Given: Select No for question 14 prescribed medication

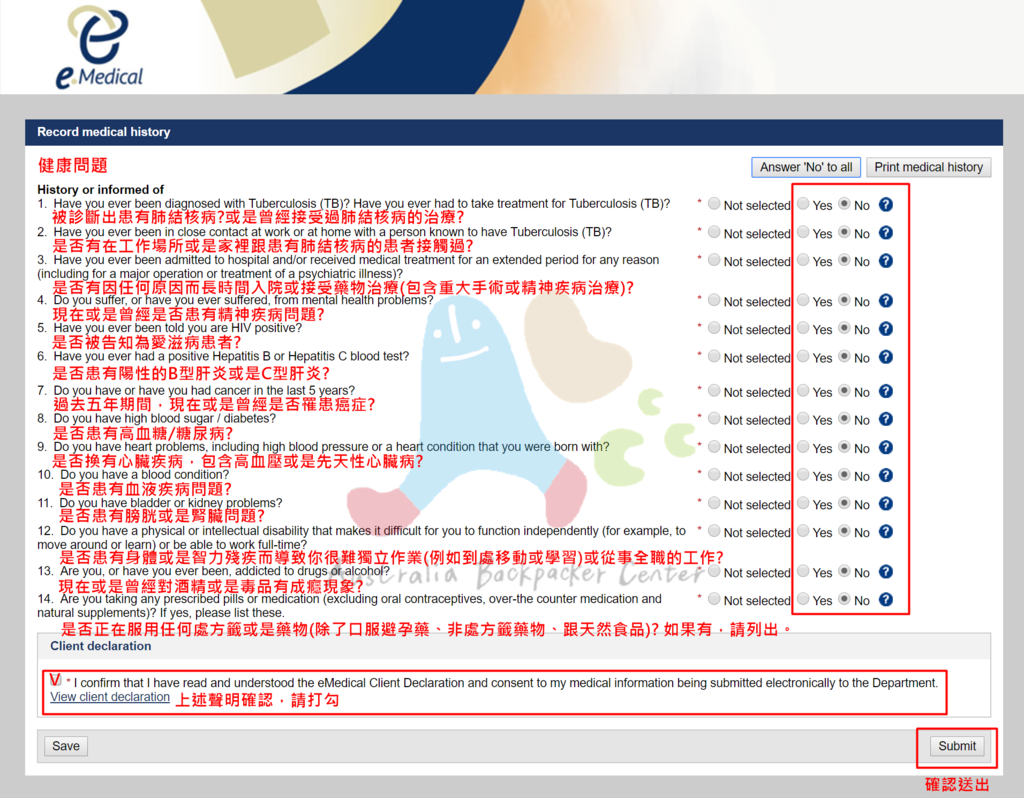Looking at the screenshot, I should pos(844,599).
